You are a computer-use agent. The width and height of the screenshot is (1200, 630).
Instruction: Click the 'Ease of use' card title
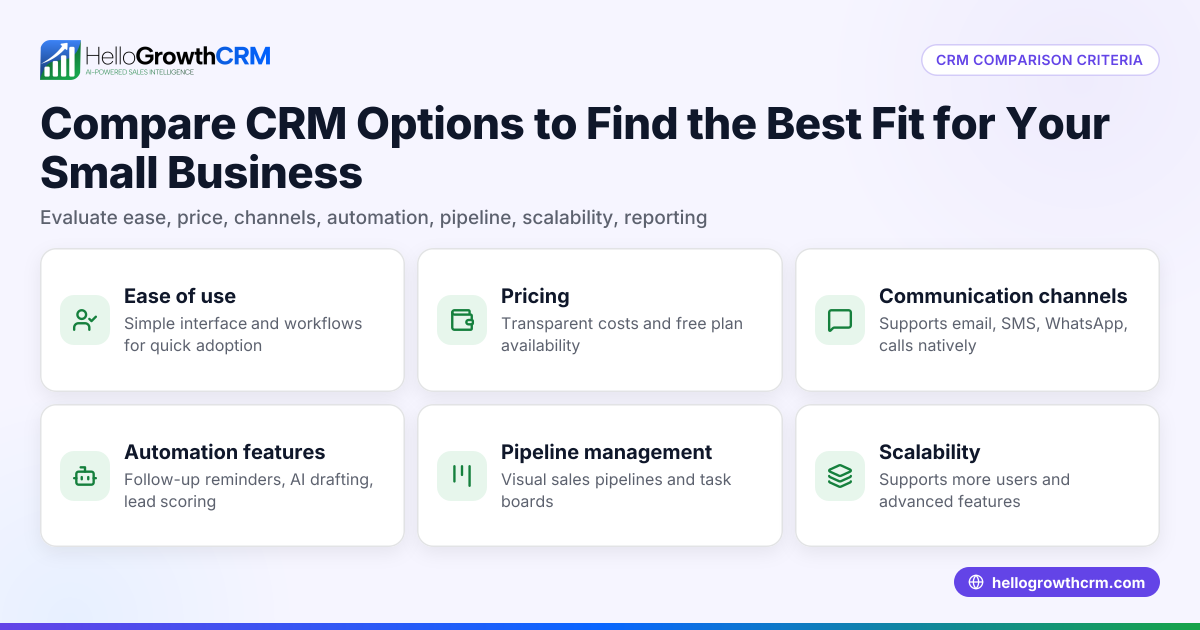click(x=180, y=296)
